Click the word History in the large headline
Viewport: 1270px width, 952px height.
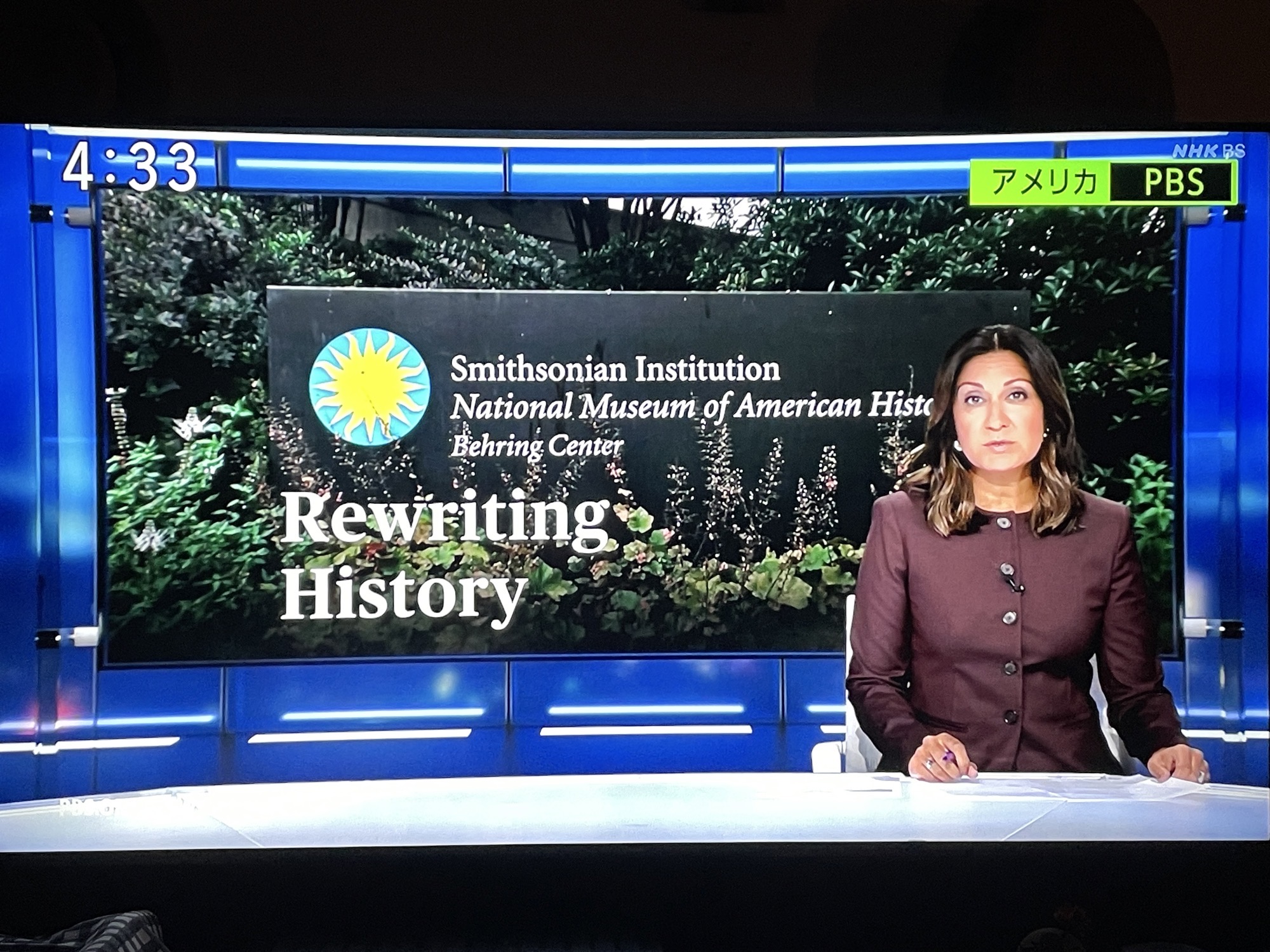pos(403,592)
